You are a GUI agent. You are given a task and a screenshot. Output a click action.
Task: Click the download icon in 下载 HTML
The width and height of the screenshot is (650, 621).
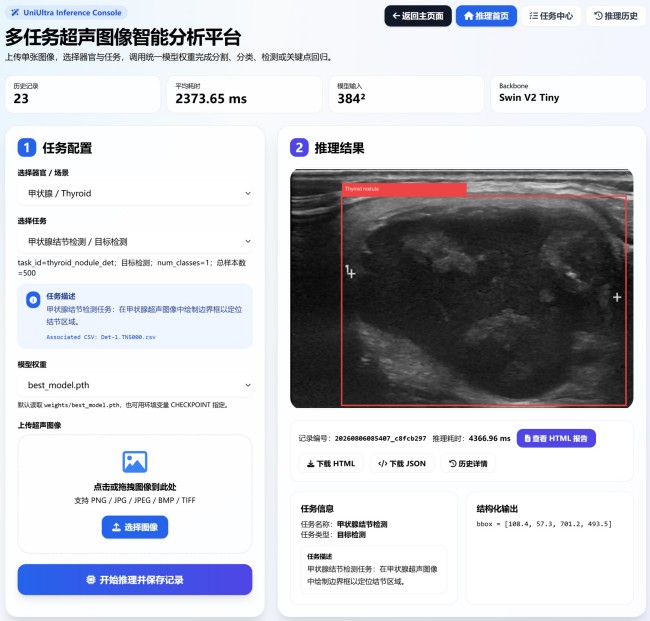coord(310,463)
